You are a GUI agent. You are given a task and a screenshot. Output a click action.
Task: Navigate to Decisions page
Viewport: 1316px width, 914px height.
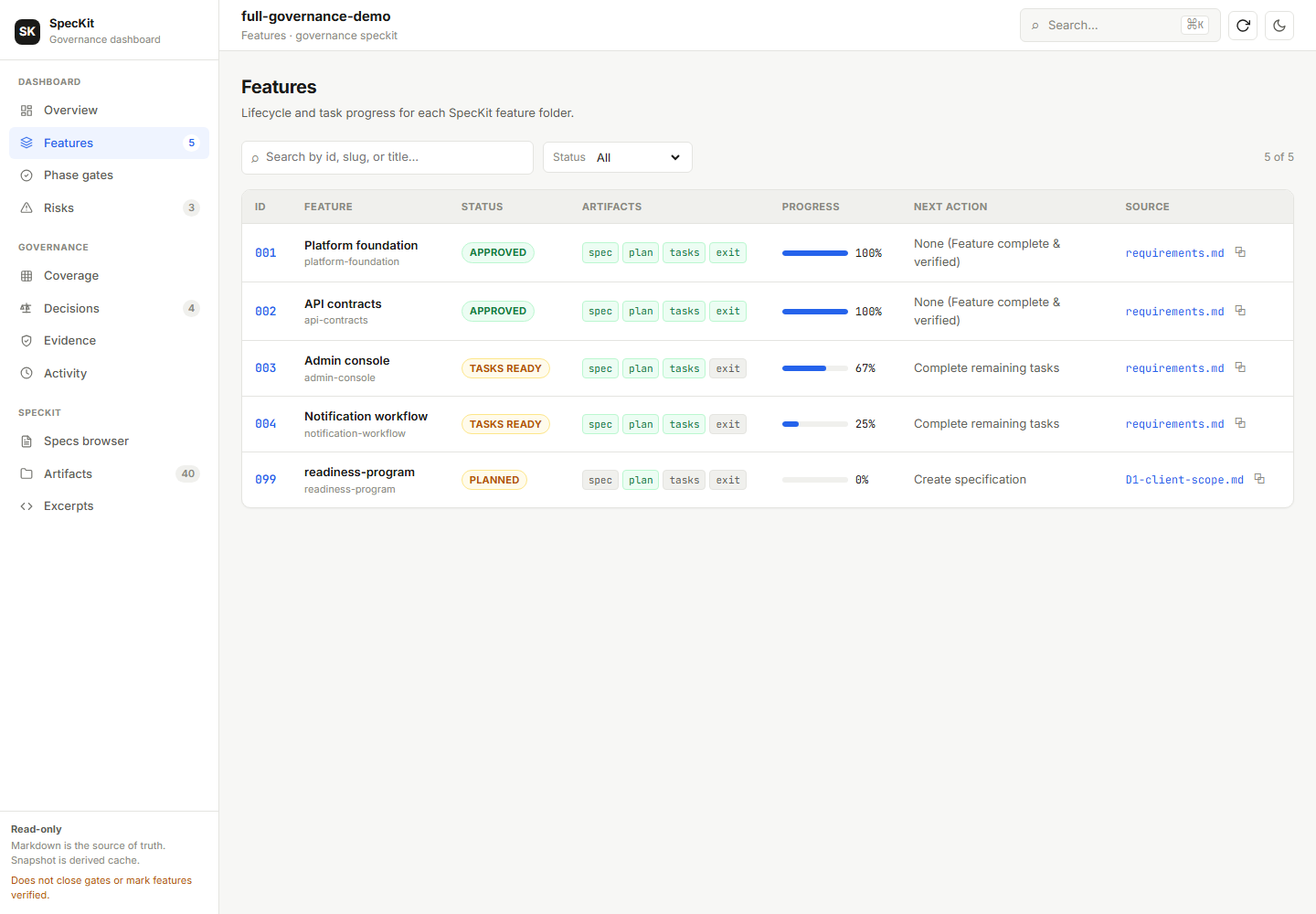pos(109,308)
